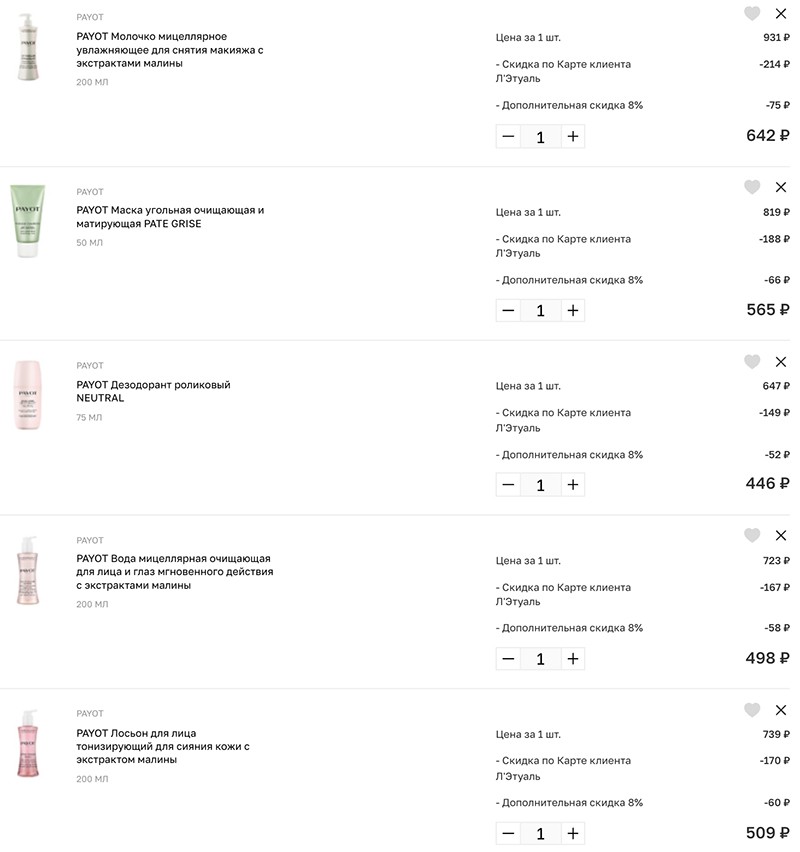
Task: Remove micellar cleansing water from cart
Action: [x=781, y=536]
